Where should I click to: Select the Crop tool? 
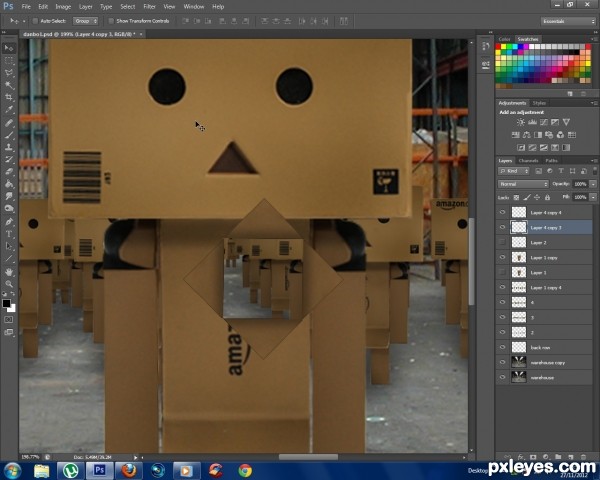pyautogui.click(x=9, y=97)
